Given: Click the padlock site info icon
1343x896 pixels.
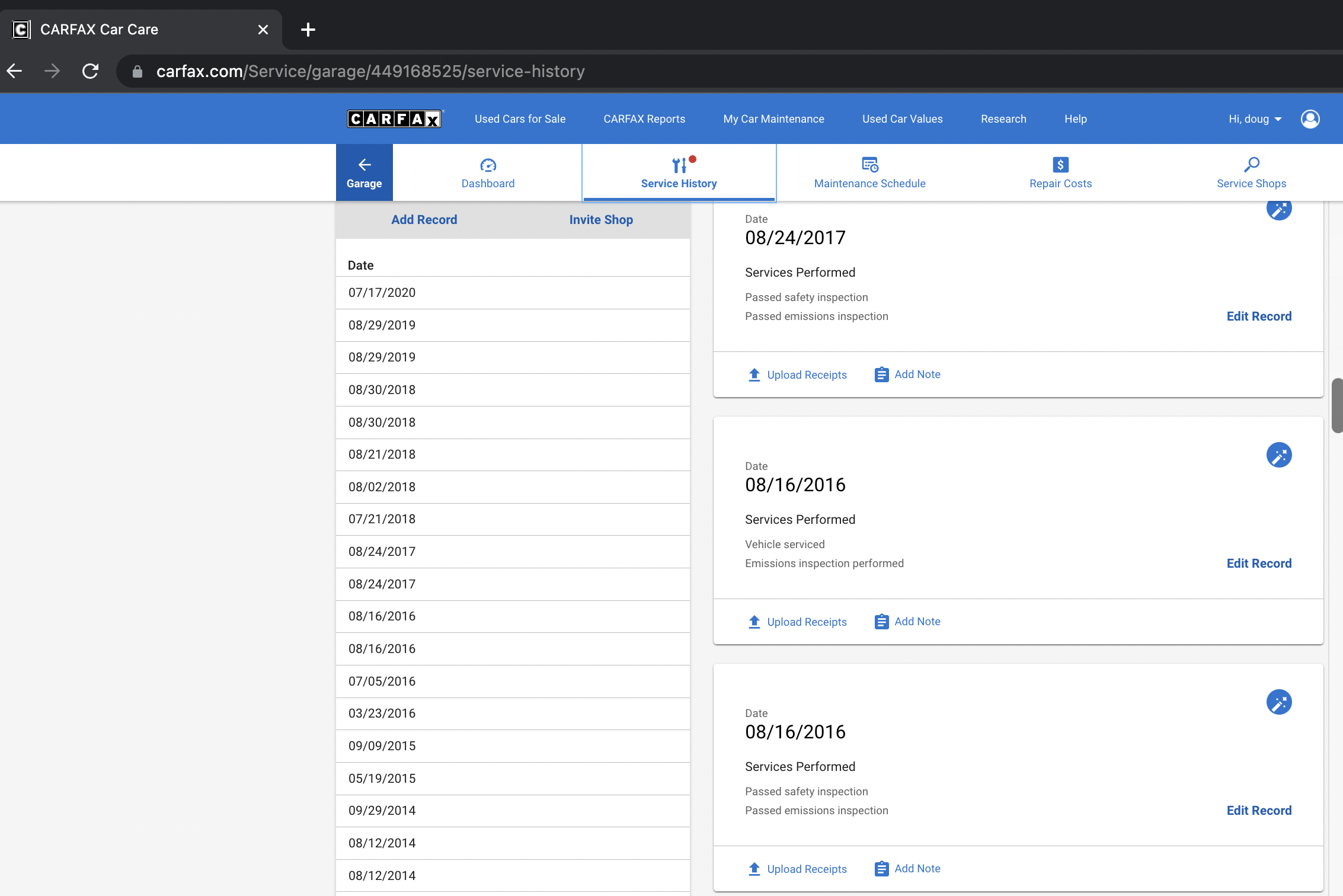Looking at the screenshot, I should pyautogui.click(x=138, y=72).
